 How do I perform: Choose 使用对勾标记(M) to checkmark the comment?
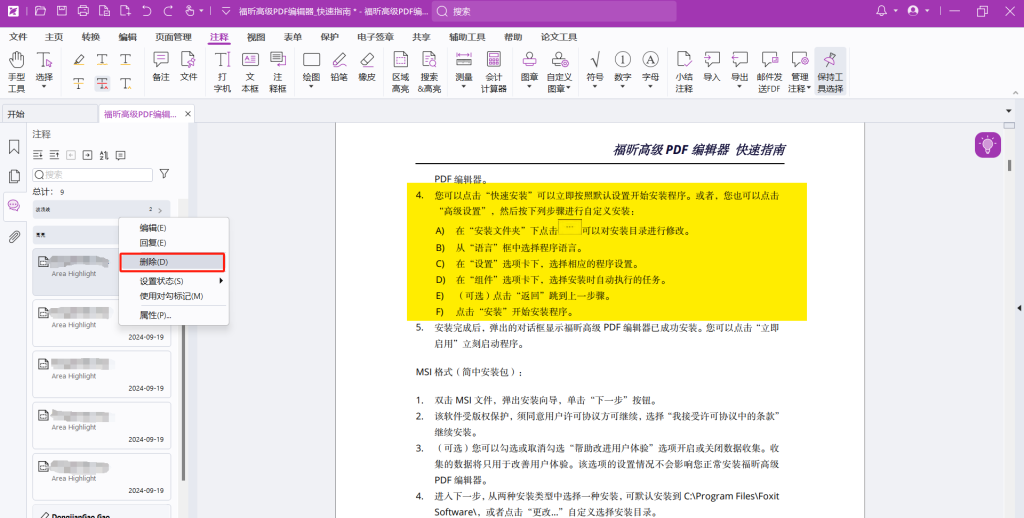pos(171,296)
